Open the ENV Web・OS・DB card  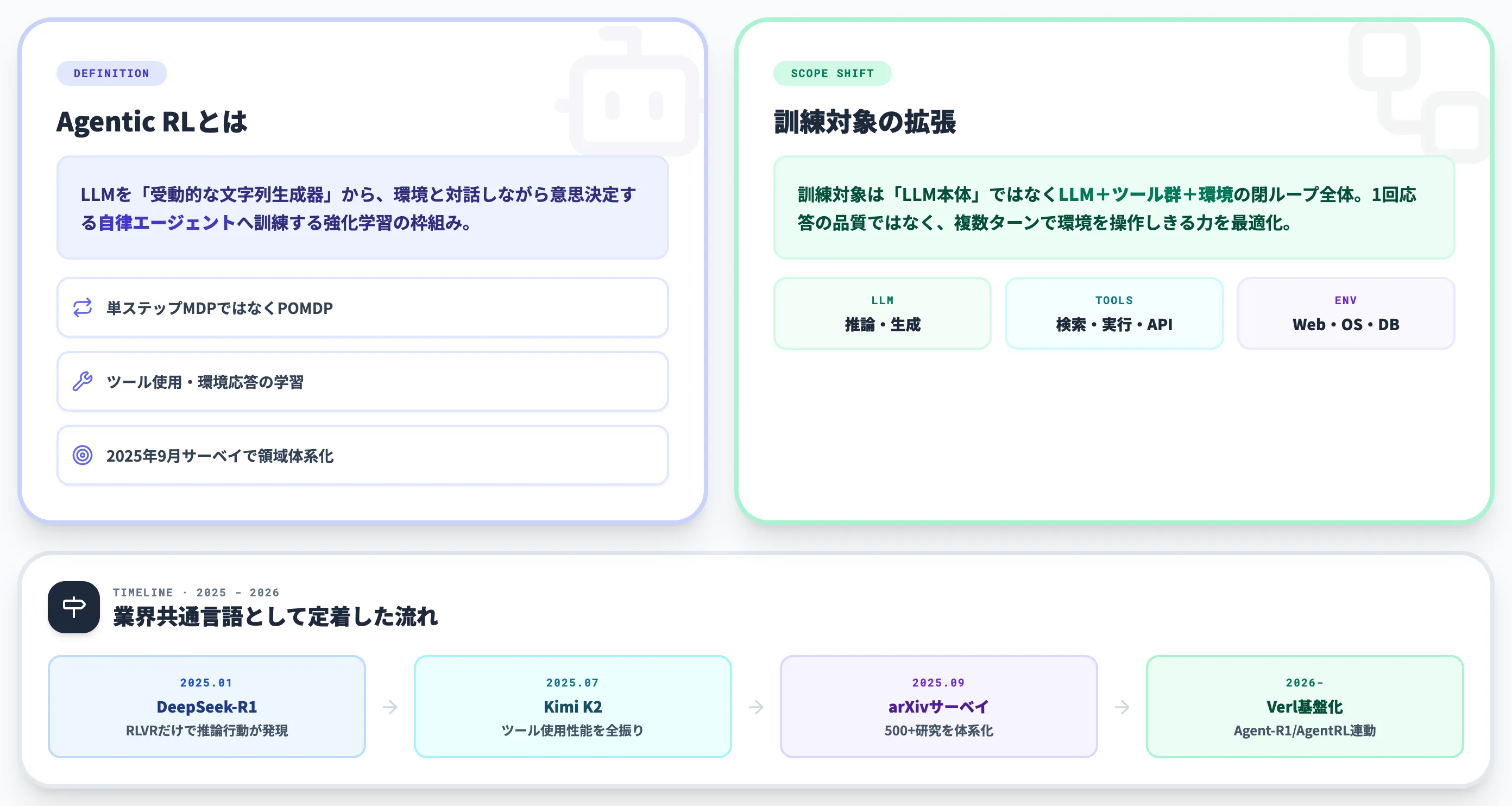tap(1346, 313)
